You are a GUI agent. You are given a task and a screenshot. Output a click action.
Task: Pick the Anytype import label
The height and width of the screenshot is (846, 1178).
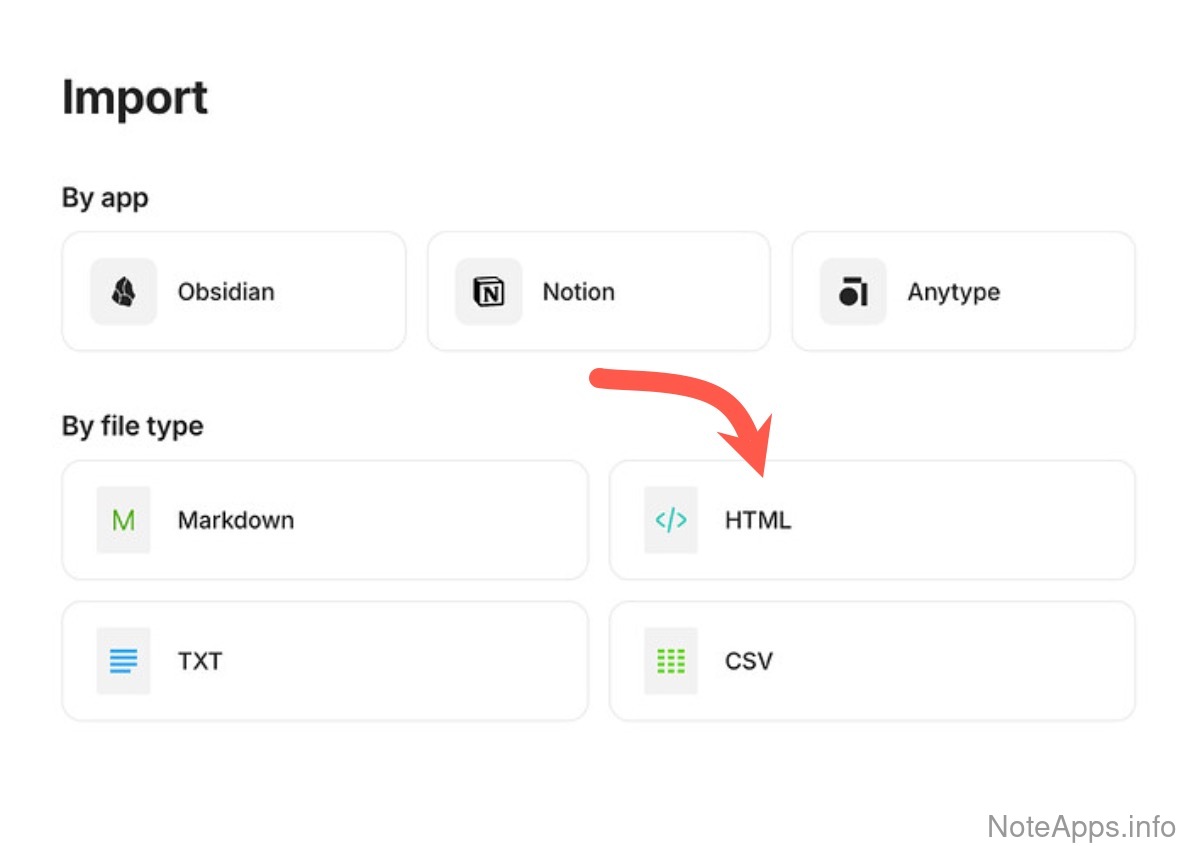[953, 292]
